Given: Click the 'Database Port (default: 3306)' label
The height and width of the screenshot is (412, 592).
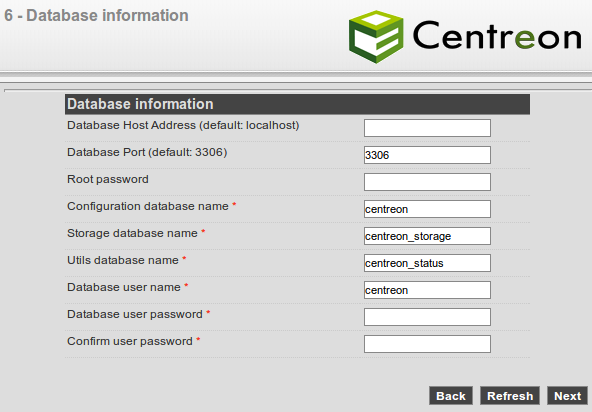Looking at the screenshot, I should point(147,152).
